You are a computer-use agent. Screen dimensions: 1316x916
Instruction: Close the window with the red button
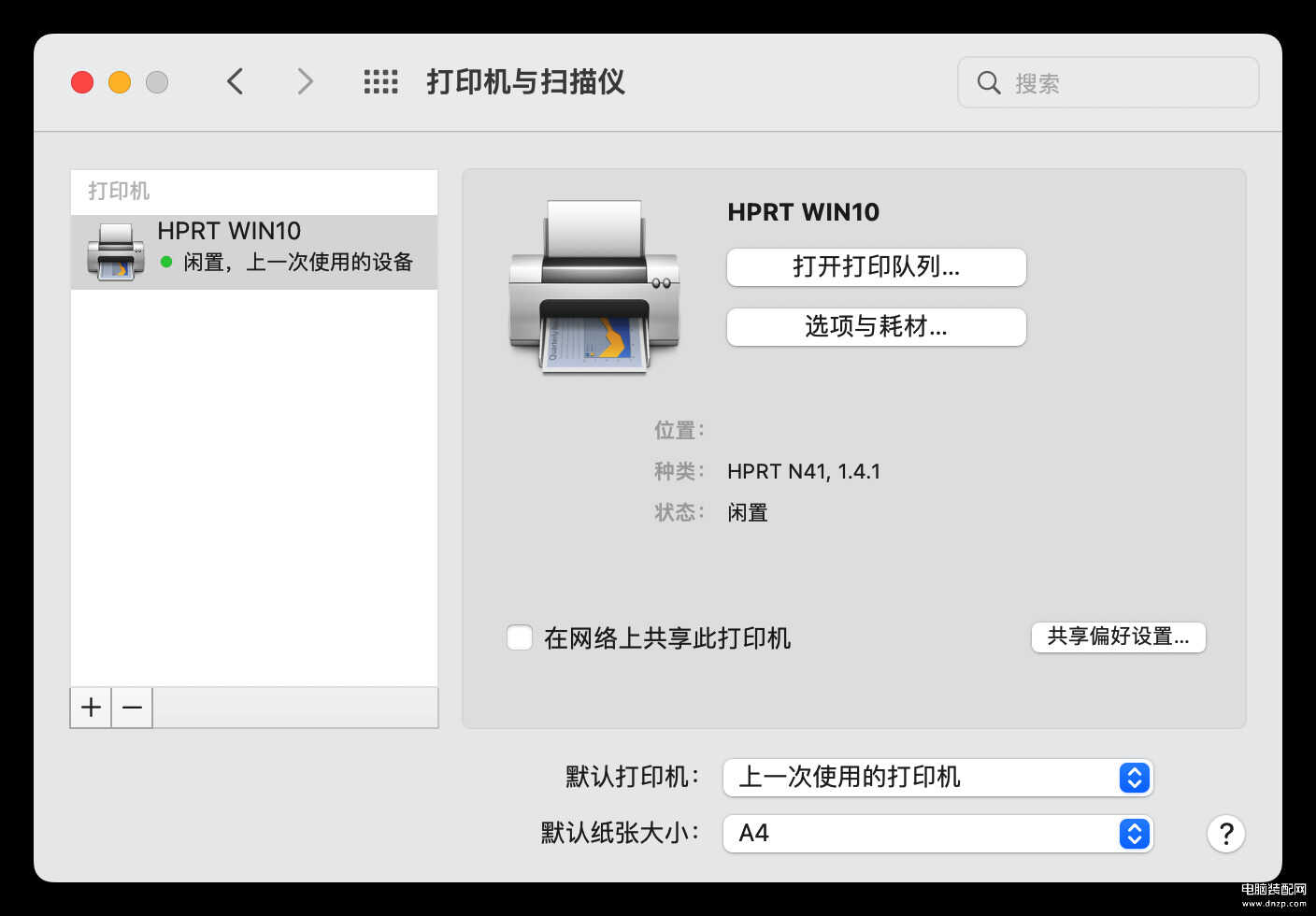click(x=82, y=82)
